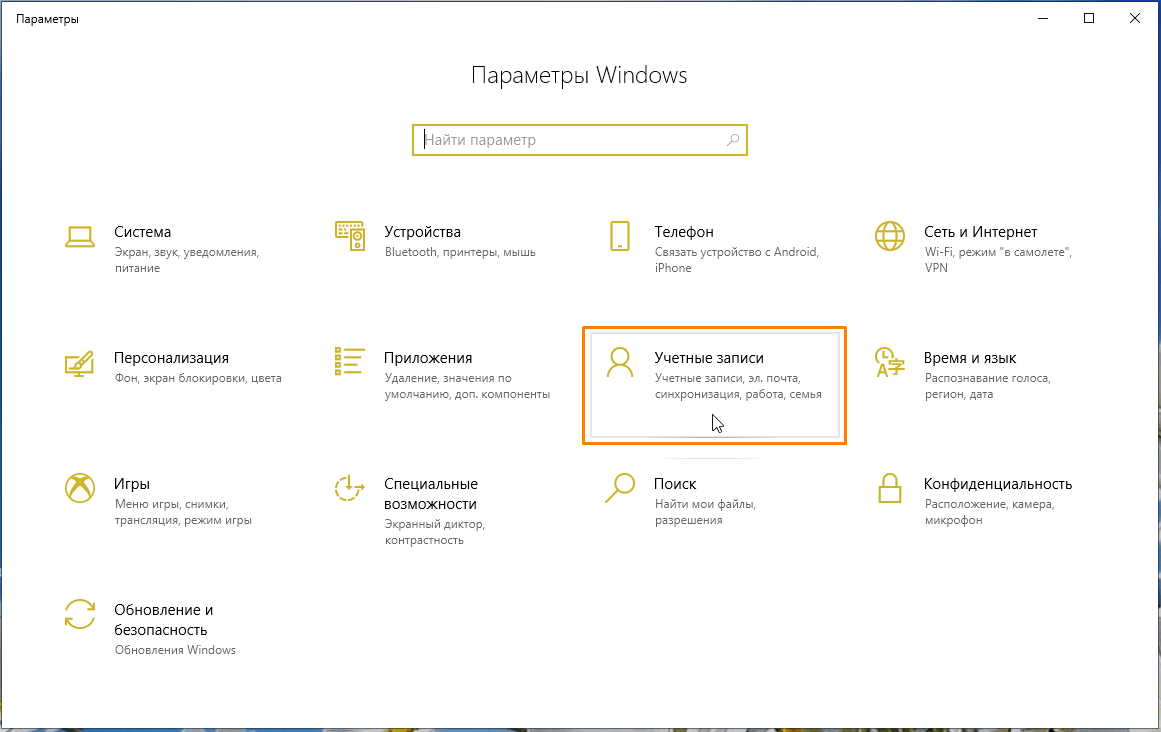Screen dimensions: 1161x732
Task: Select the Экран, звук, уведомления description text
Action: tap(186, 251)
